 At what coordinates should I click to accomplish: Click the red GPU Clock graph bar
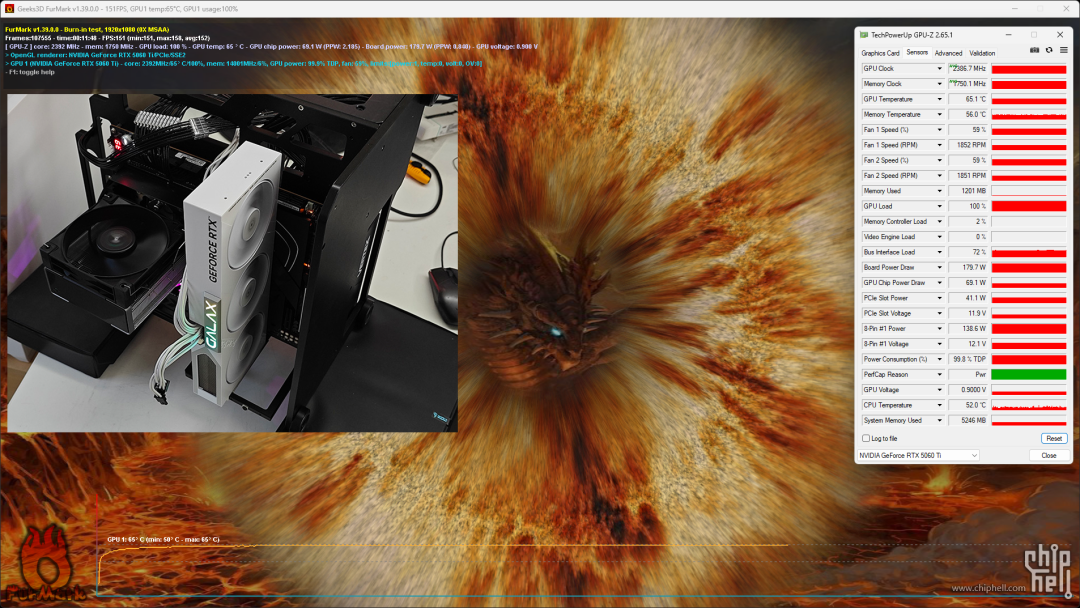[1029, 69]
